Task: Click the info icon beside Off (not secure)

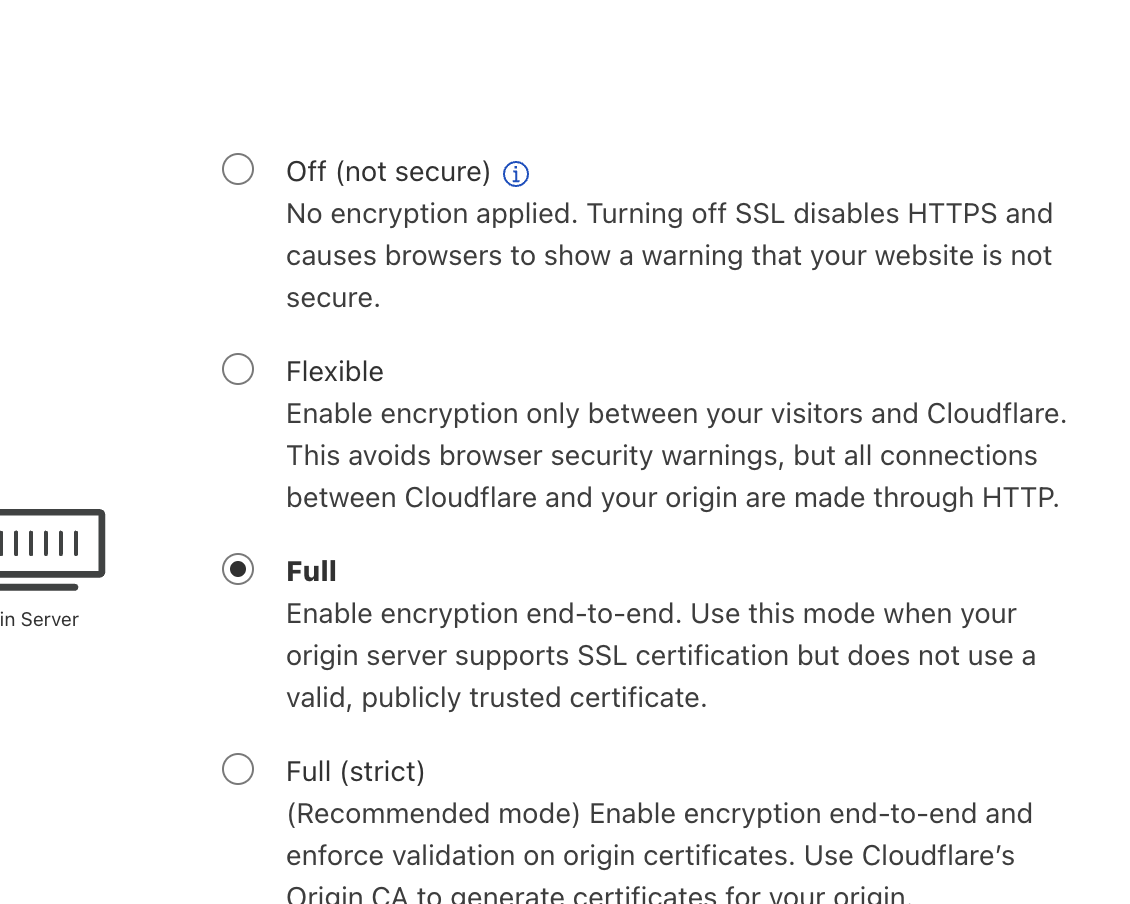Action: pos(515,174)
